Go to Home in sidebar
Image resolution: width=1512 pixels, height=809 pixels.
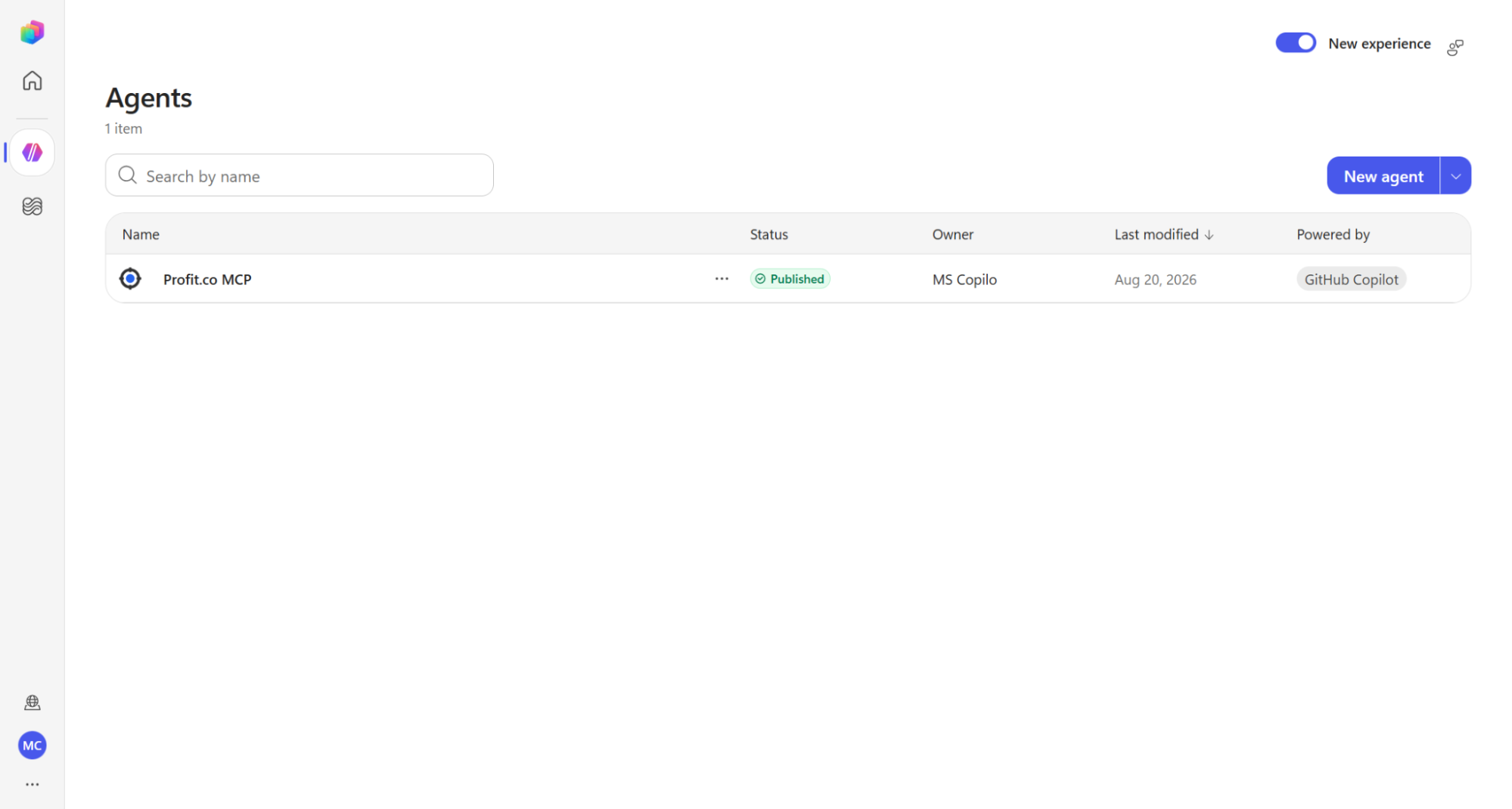coord(32,80)
